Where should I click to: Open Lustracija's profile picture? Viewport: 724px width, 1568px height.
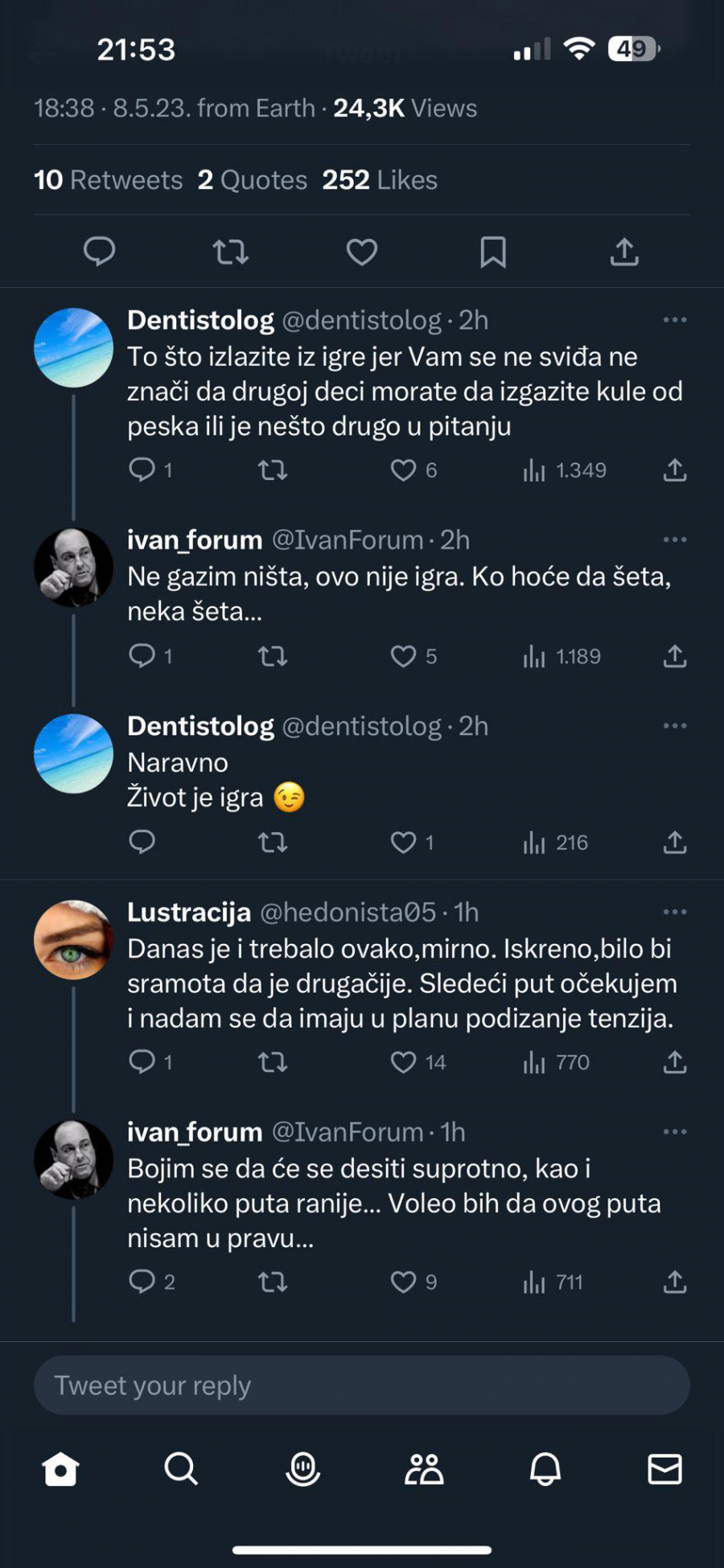click(x=73, y=939)
